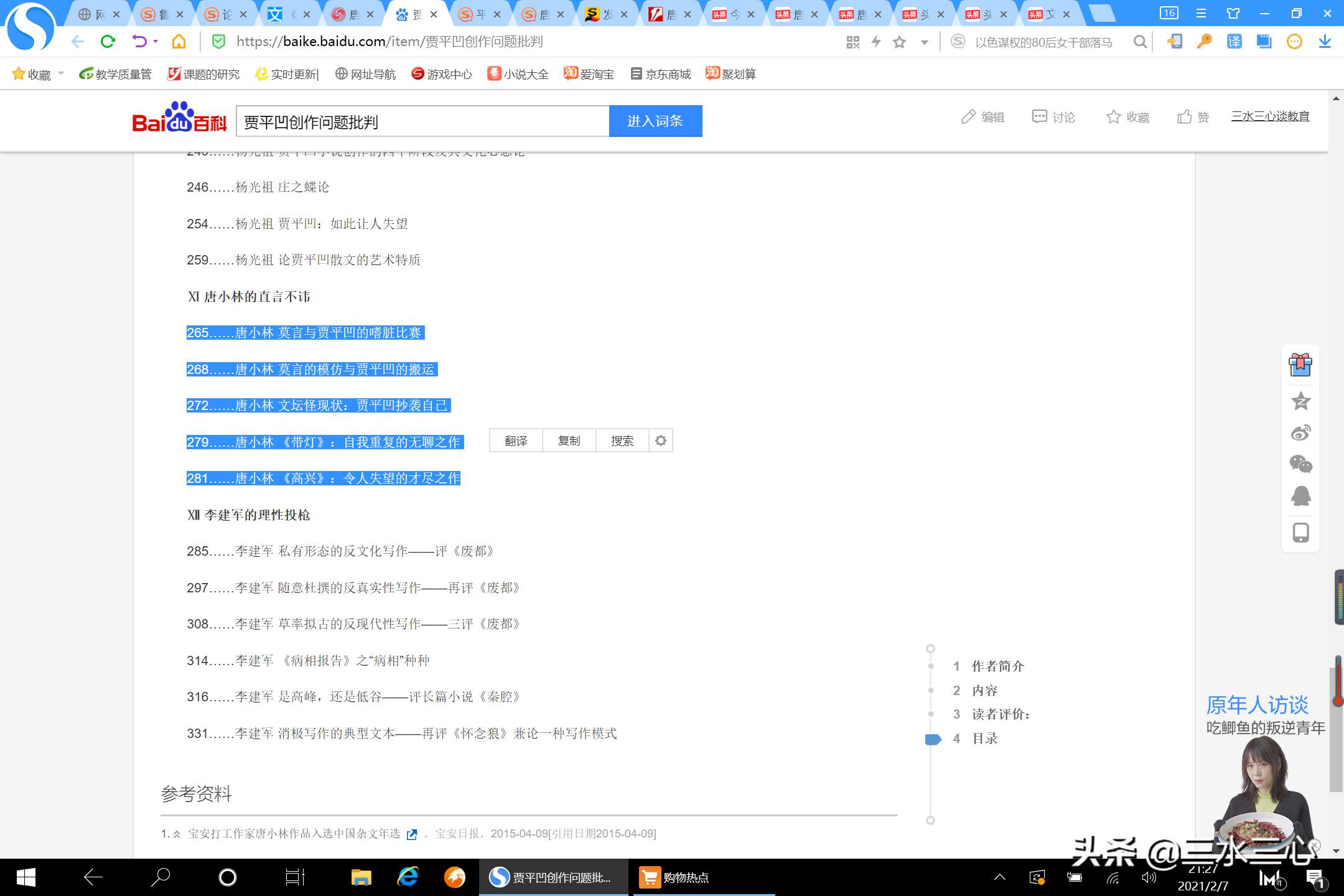Image resolution: width=1344 pixels, height=896 pixels.
Task: Open the 宝安打工作家唐小林 reference link
Action: (294, 833)
